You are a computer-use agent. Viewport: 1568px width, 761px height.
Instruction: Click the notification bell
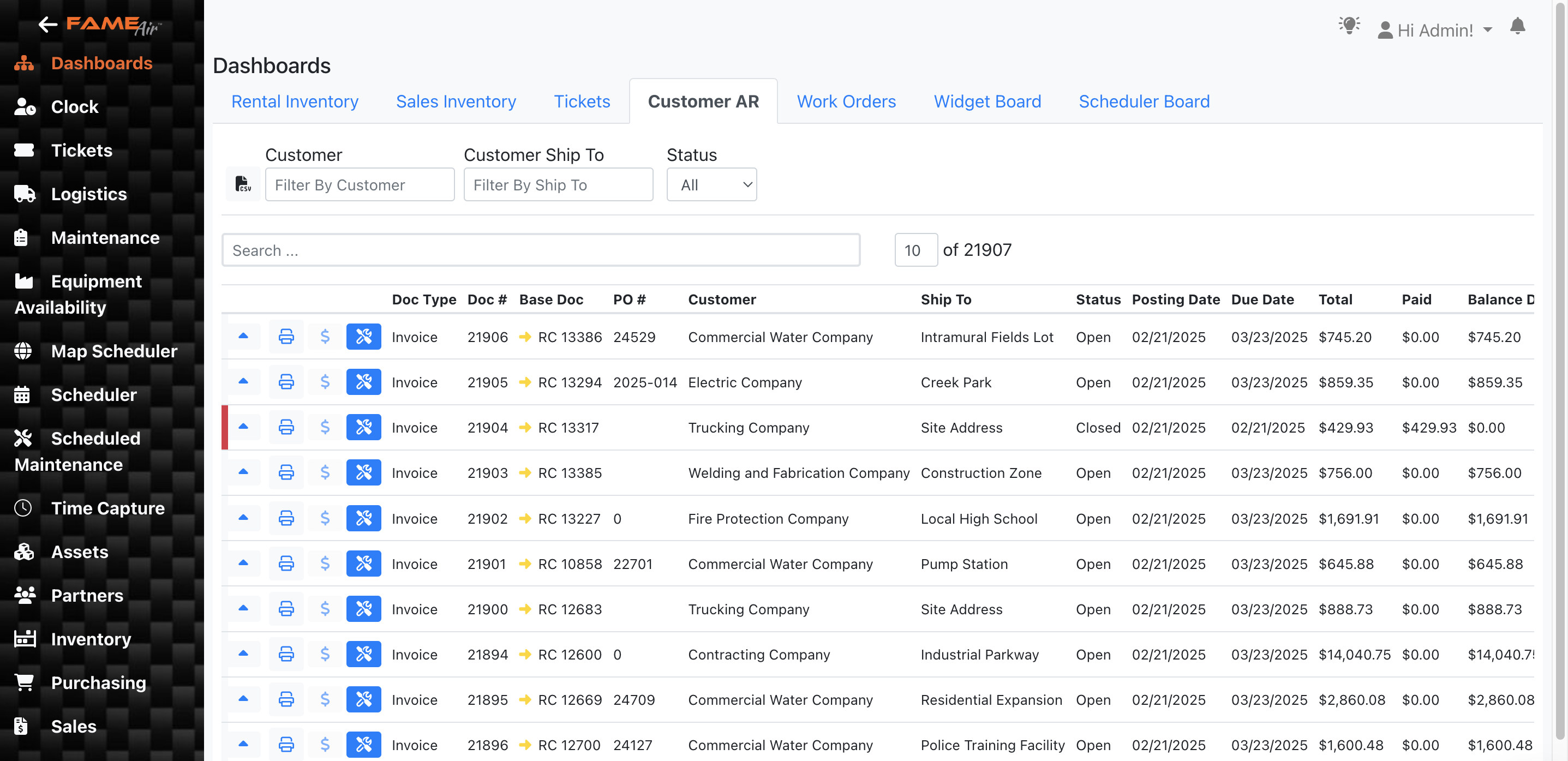[x=1518, y=27]
